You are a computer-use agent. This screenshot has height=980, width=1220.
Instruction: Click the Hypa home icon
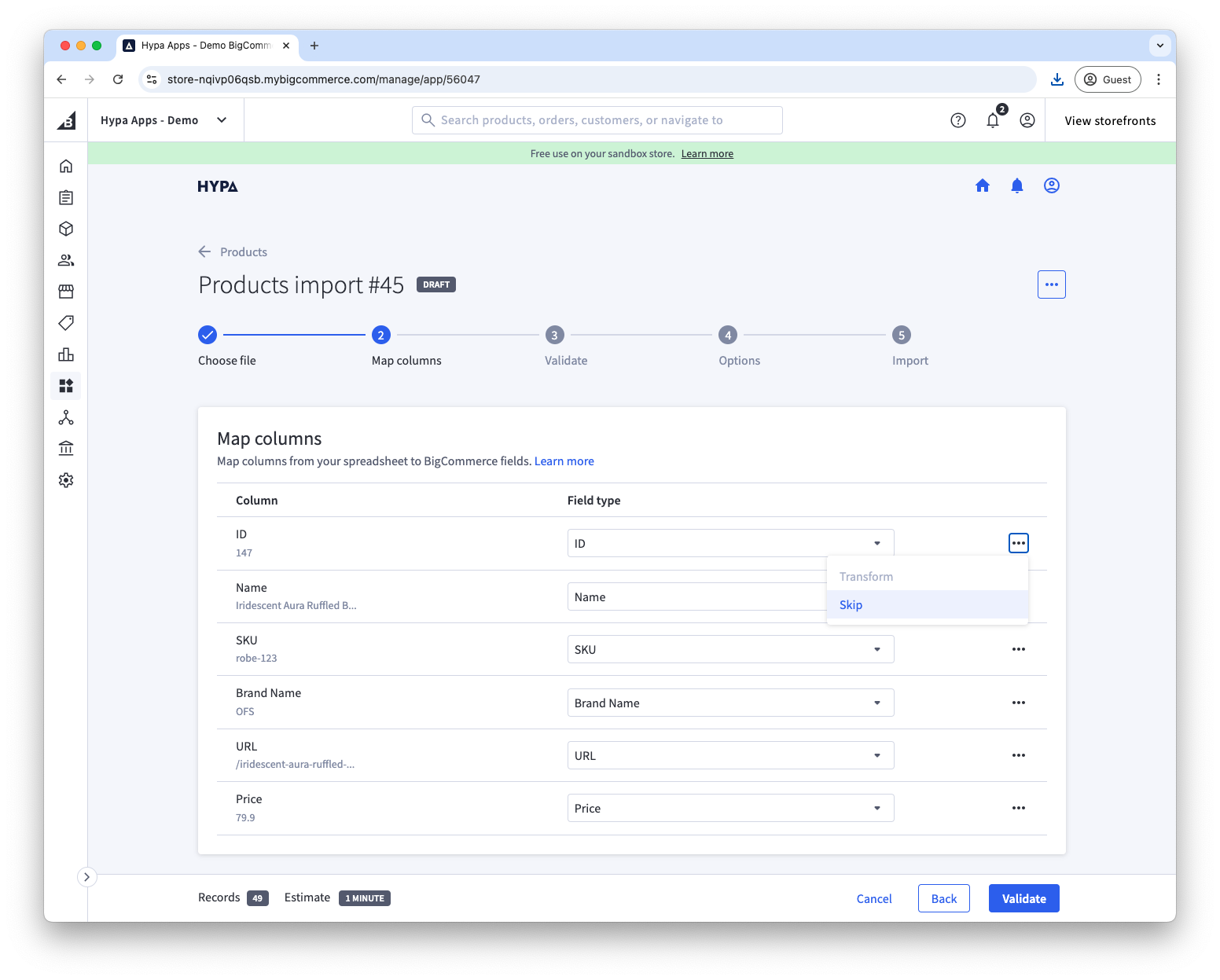coord(982,185)
